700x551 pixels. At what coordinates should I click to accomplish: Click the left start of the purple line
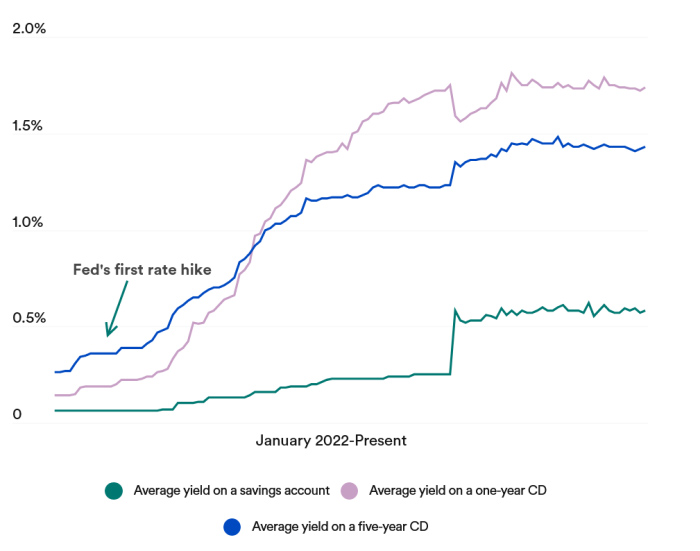[56, 395]
